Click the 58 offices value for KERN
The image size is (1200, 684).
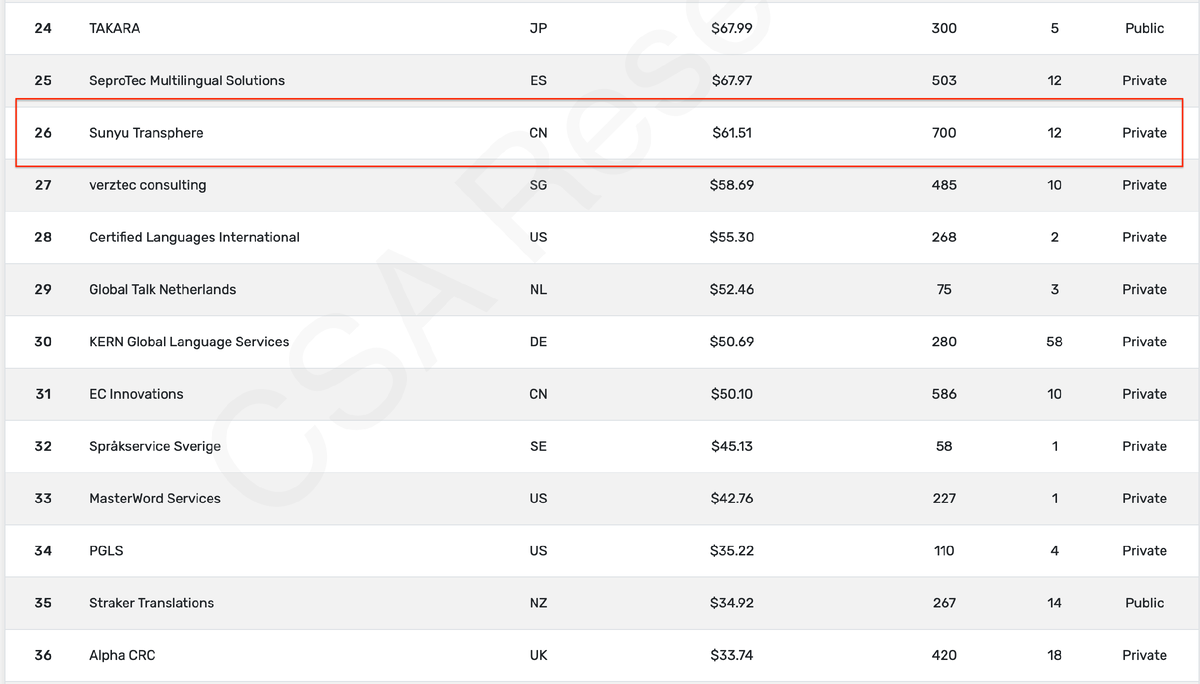[1054, 342]
